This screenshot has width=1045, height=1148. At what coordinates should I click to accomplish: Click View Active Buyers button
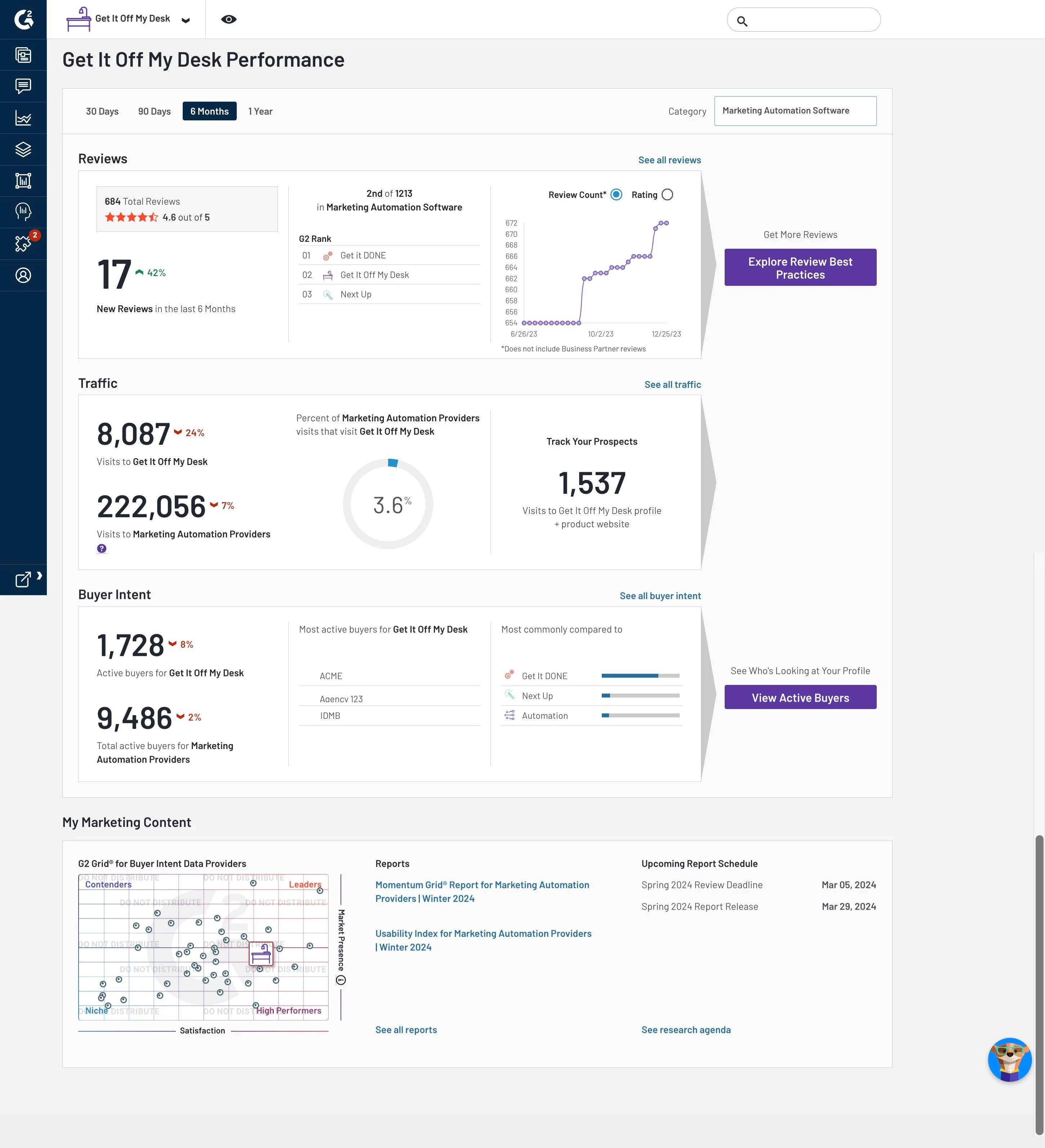[x=800, y=697]
